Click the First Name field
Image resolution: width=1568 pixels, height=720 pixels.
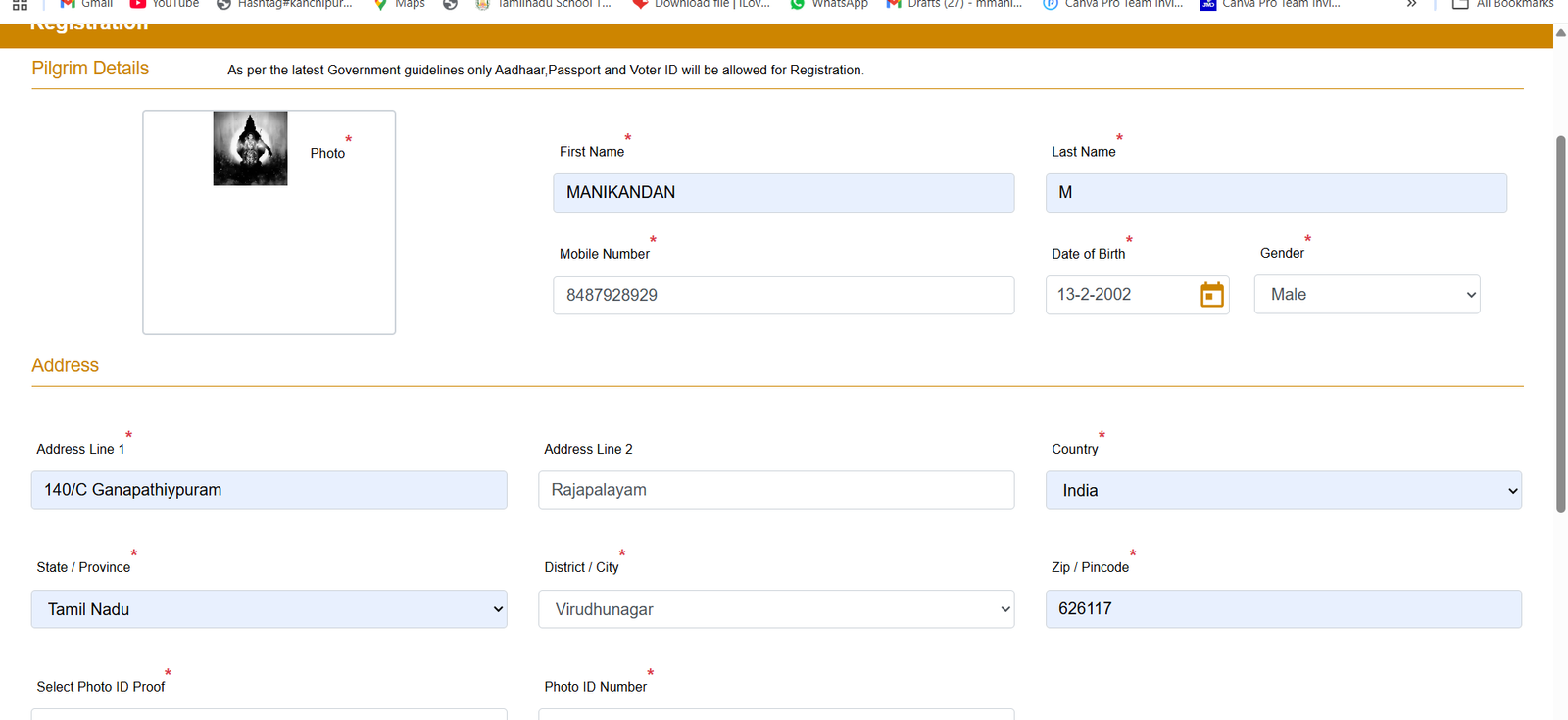[x=783, y=193]
